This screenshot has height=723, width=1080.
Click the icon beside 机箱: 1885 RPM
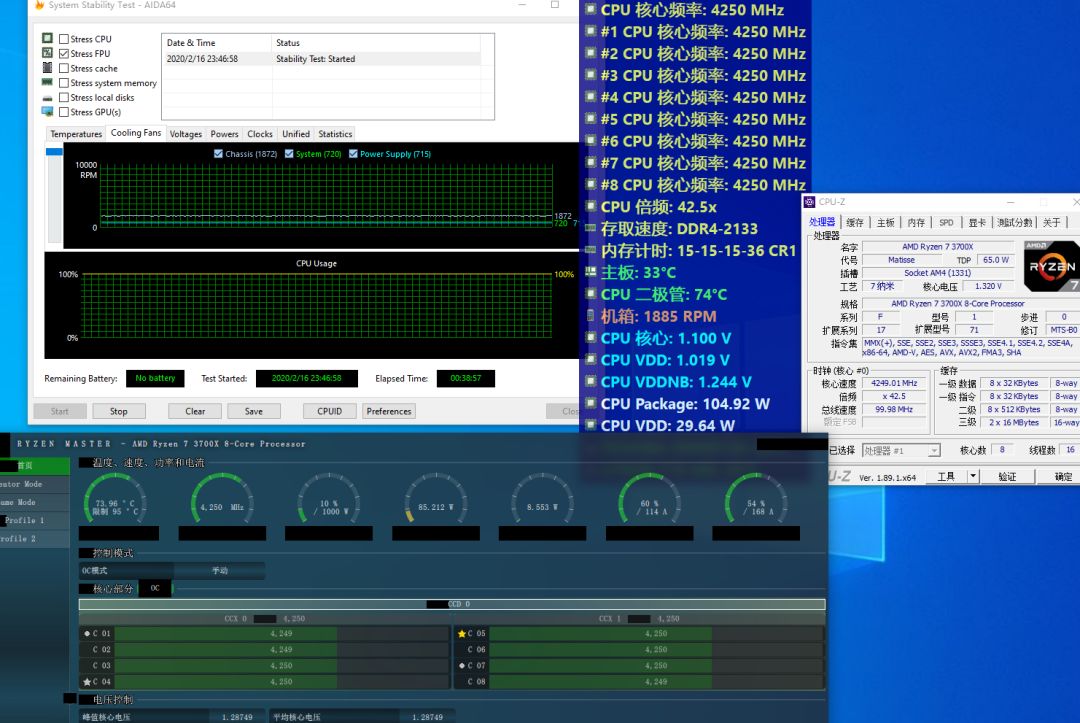590,316
